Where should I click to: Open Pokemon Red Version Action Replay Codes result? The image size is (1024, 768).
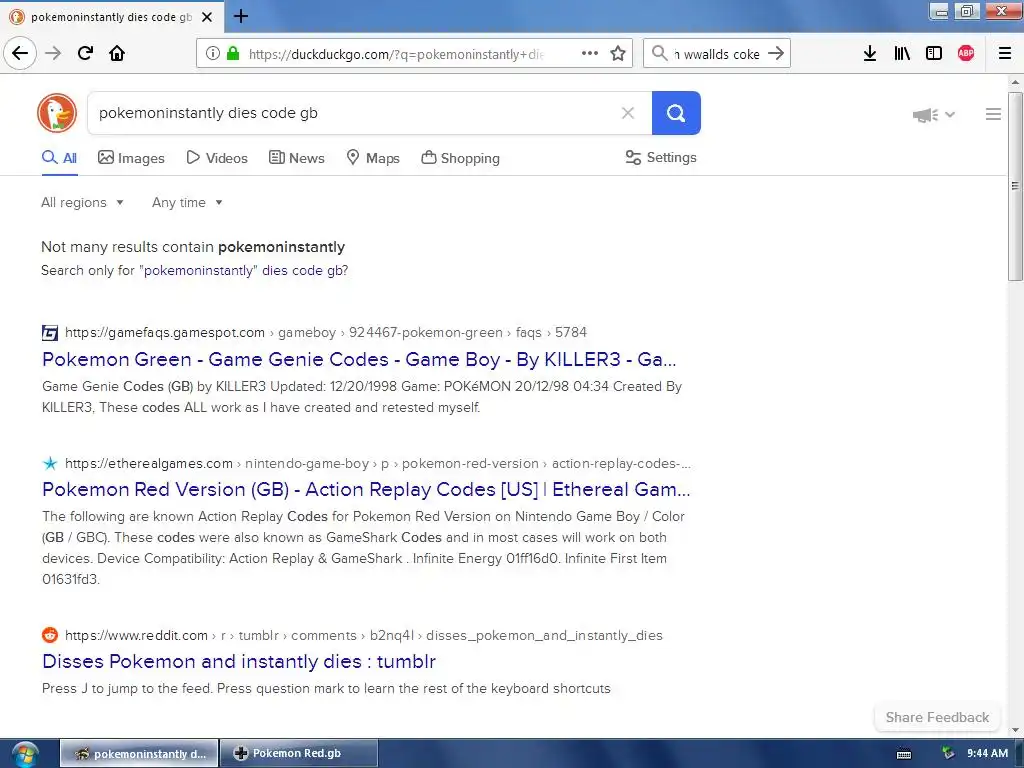click(366, 490)
